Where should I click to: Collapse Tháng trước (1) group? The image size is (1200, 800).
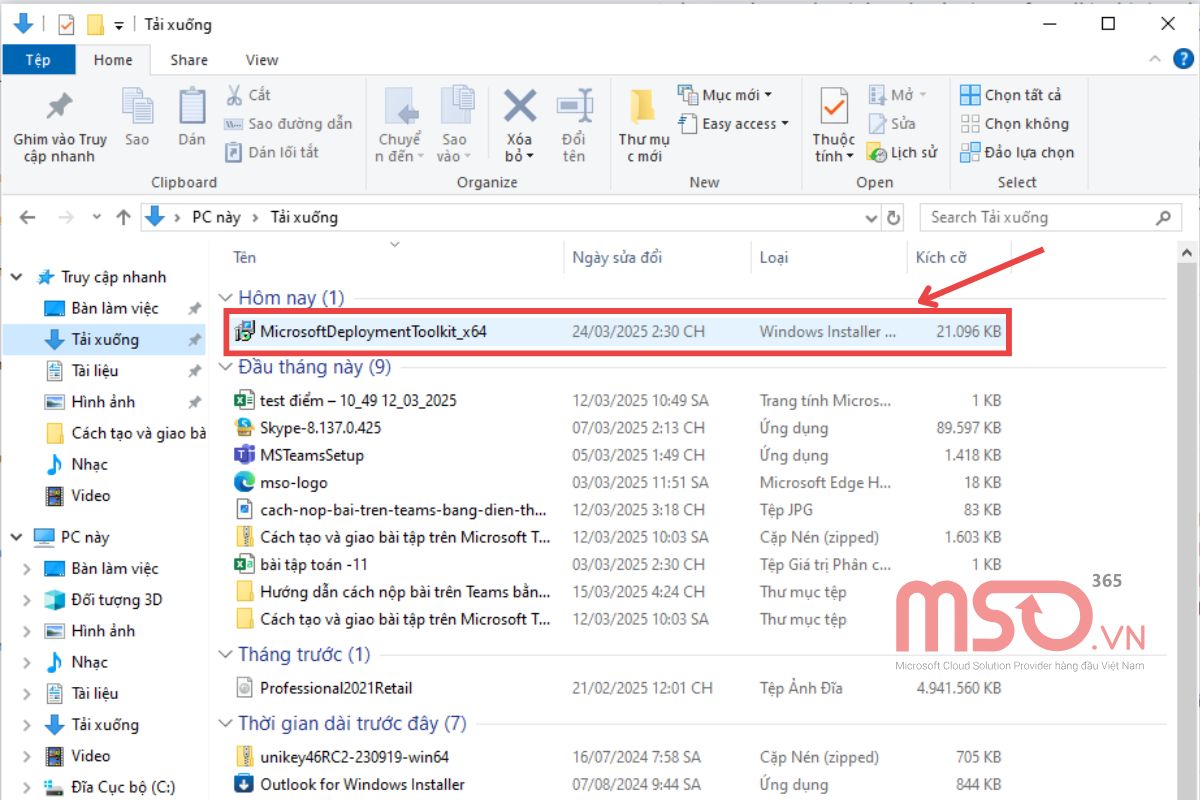[x=226, y=655]
